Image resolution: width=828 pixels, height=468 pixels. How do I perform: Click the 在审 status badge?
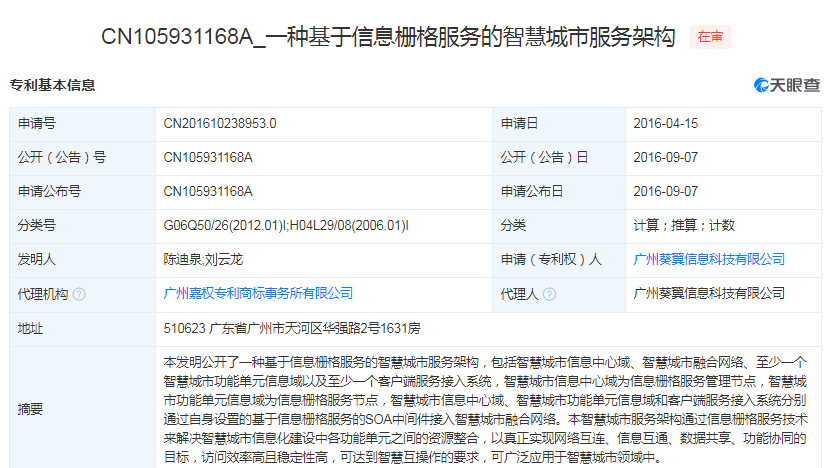pyautogui.click(x=710, y=37)
